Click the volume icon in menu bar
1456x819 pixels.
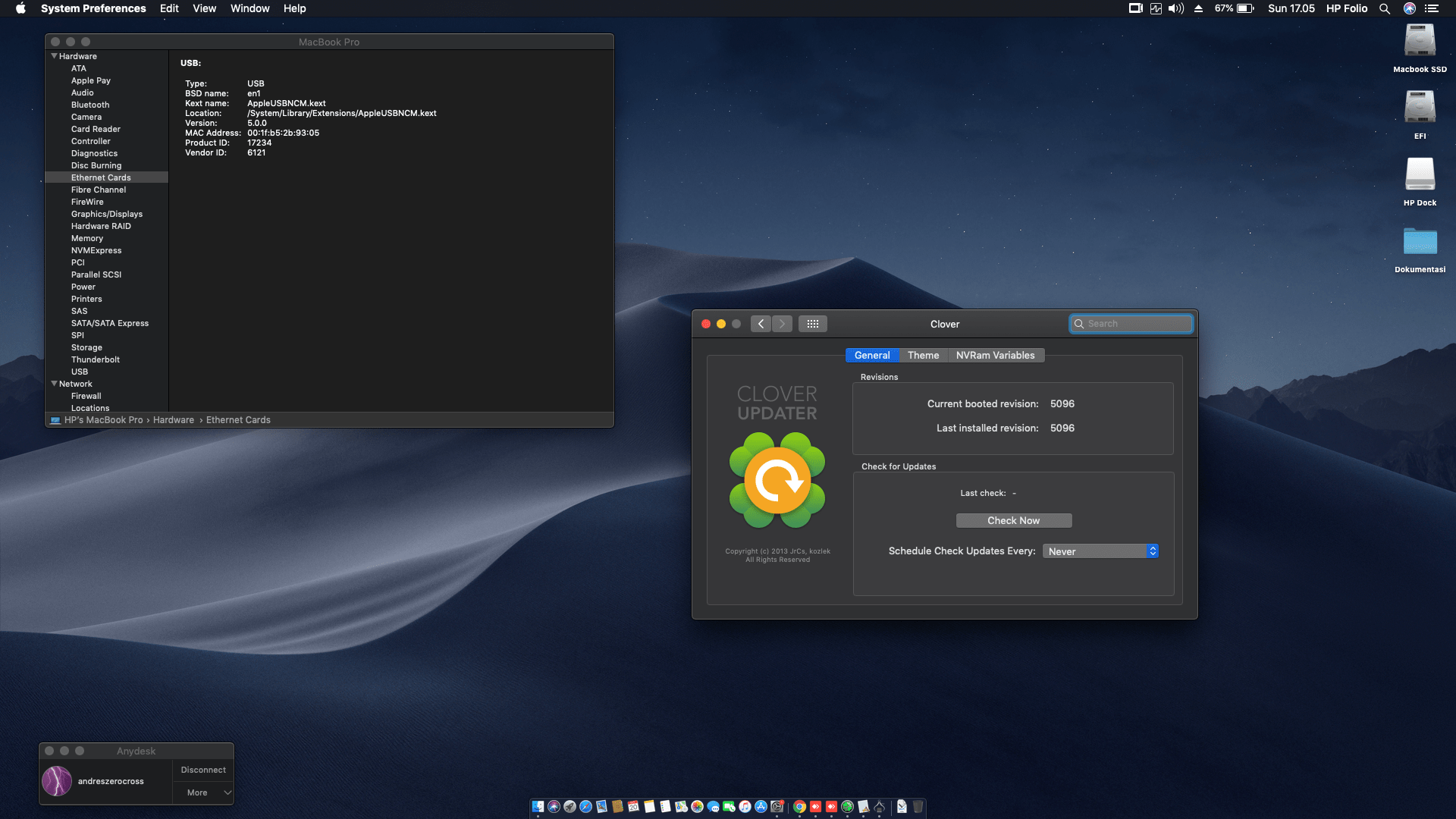[x=1176, y=8]
